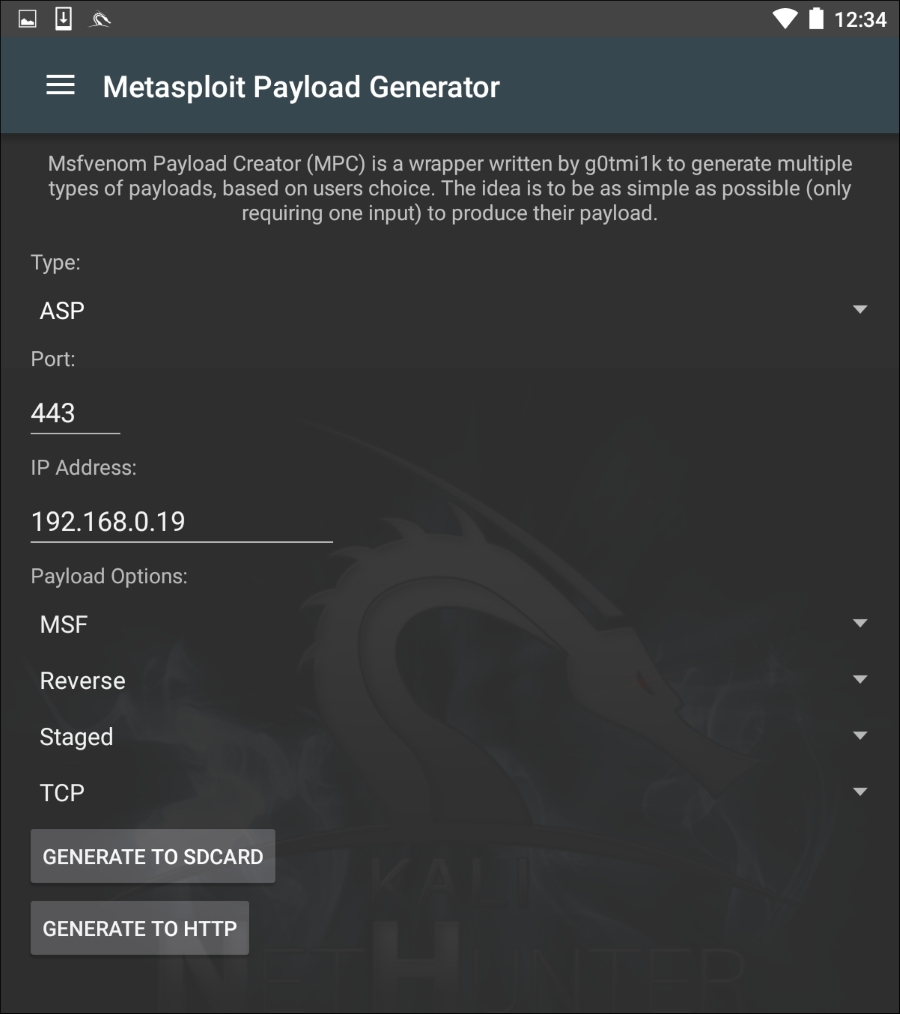Open the navigation drawer hamburger menu
Image resolution: width=900 pixels, height=1014 pixels.
(60, 86)
